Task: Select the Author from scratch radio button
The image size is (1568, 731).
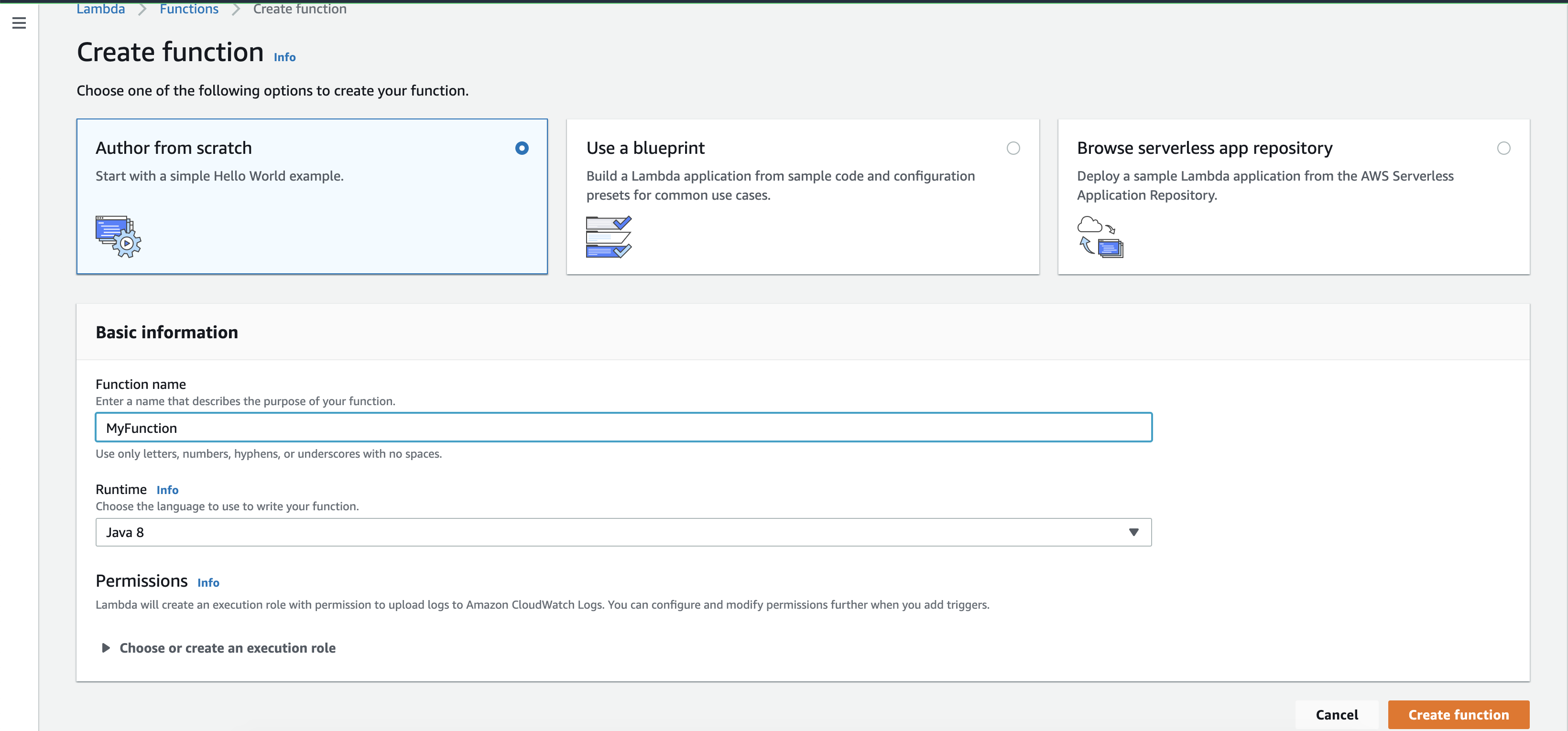Action: pos(522,148)
